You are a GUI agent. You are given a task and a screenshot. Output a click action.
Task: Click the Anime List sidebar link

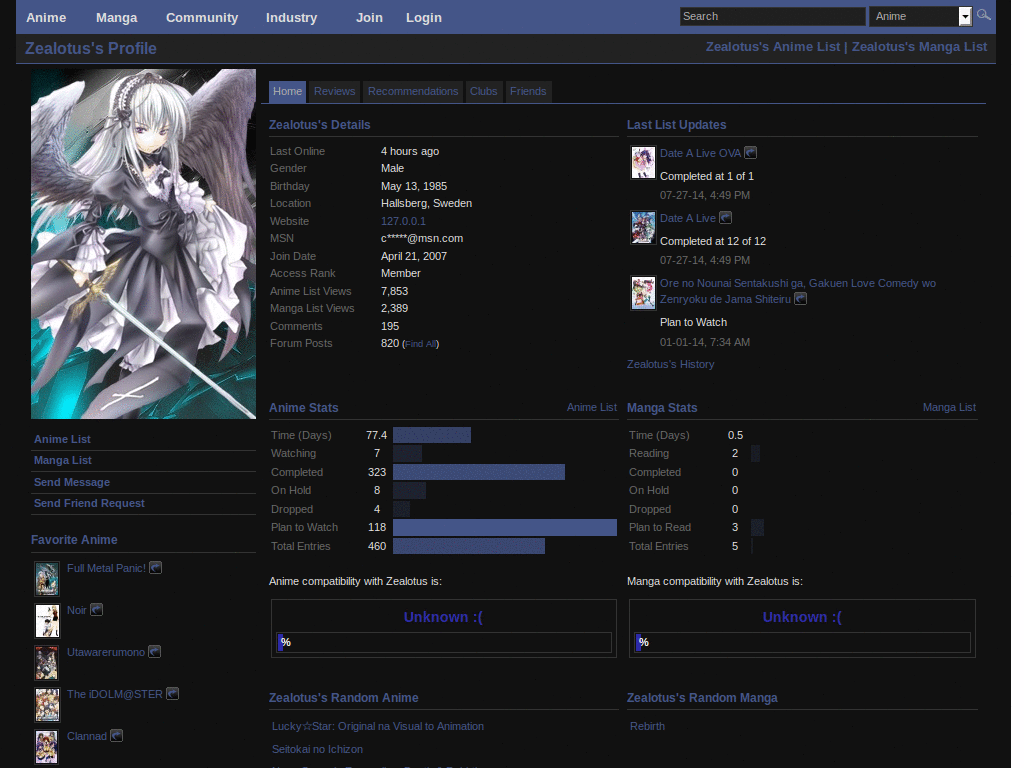tap(62, 439)
